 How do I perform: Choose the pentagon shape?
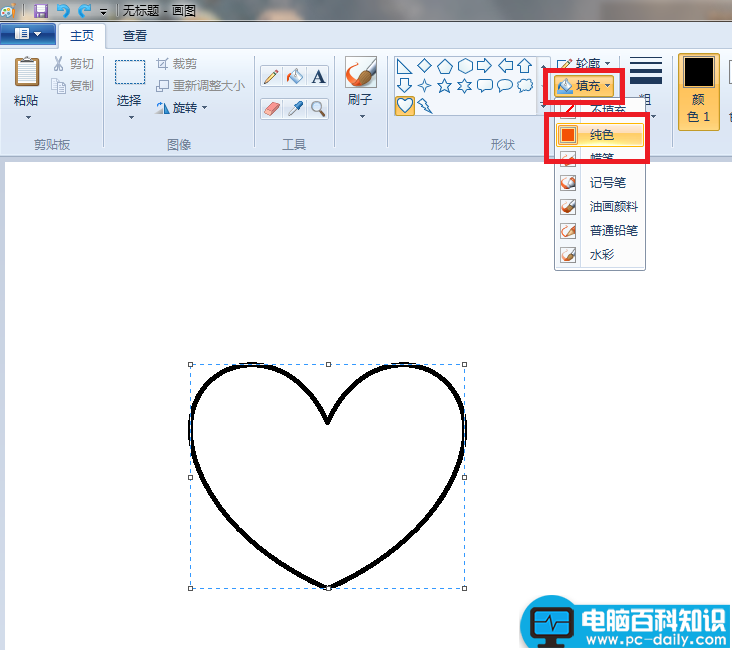click(444, 66)
